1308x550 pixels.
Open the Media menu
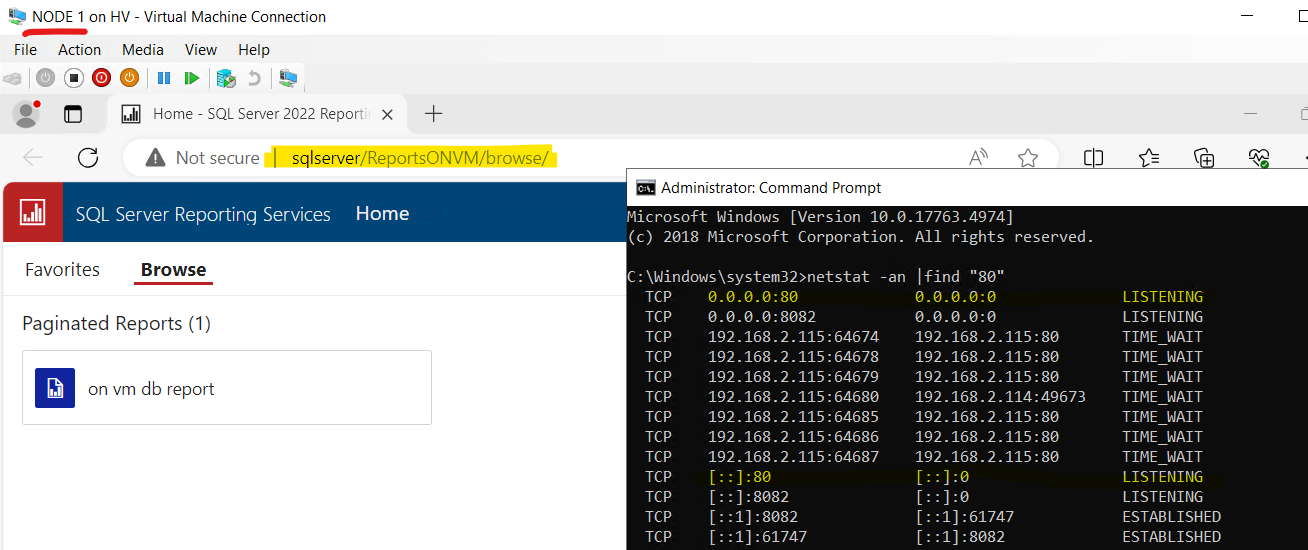pos(143,49)
